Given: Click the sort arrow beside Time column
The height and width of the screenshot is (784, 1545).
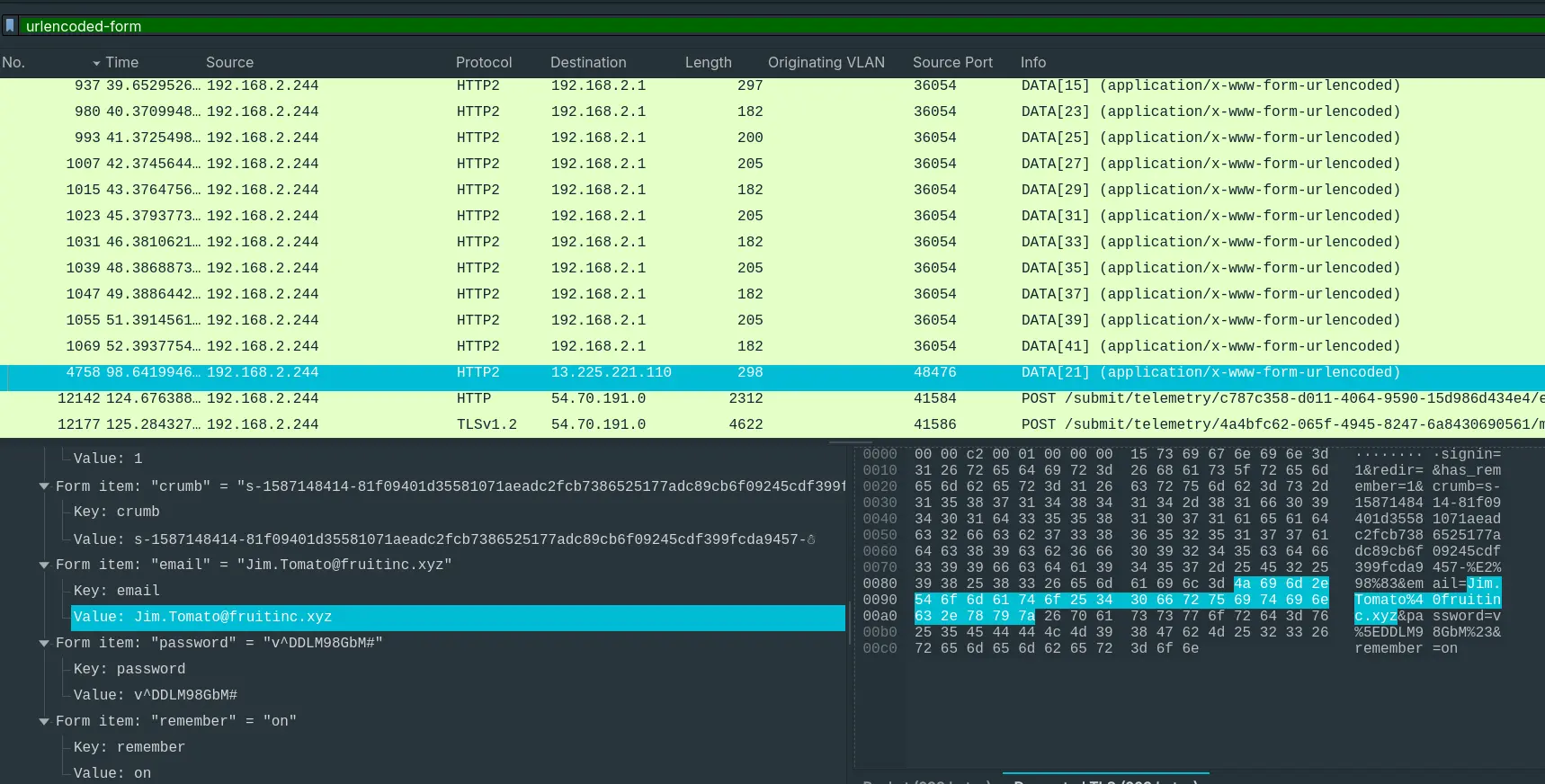Looking at the screenshot, I should 96,63.
